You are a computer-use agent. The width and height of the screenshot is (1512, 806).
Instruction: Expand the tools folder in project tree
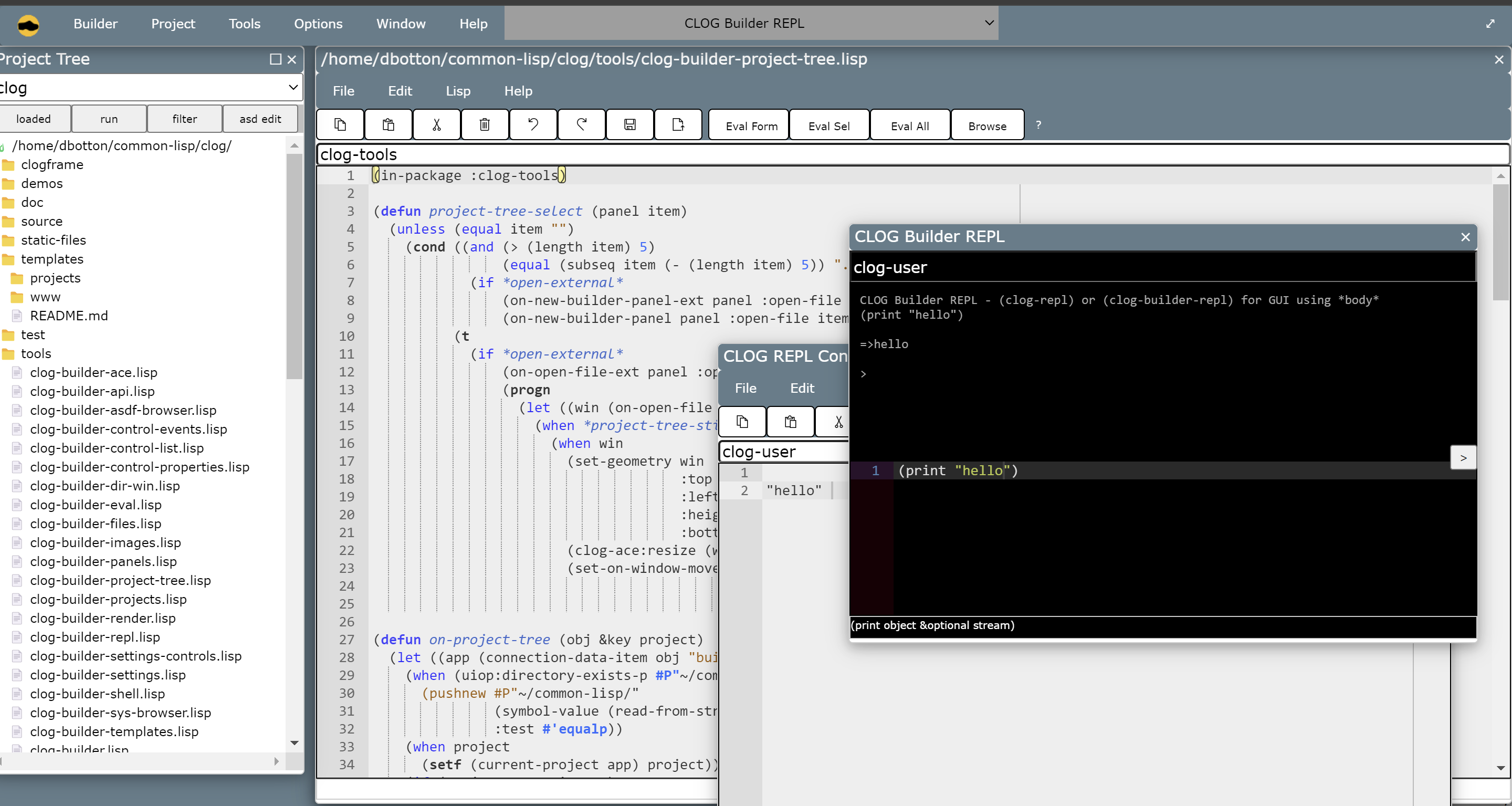click(x=36, y=353)
